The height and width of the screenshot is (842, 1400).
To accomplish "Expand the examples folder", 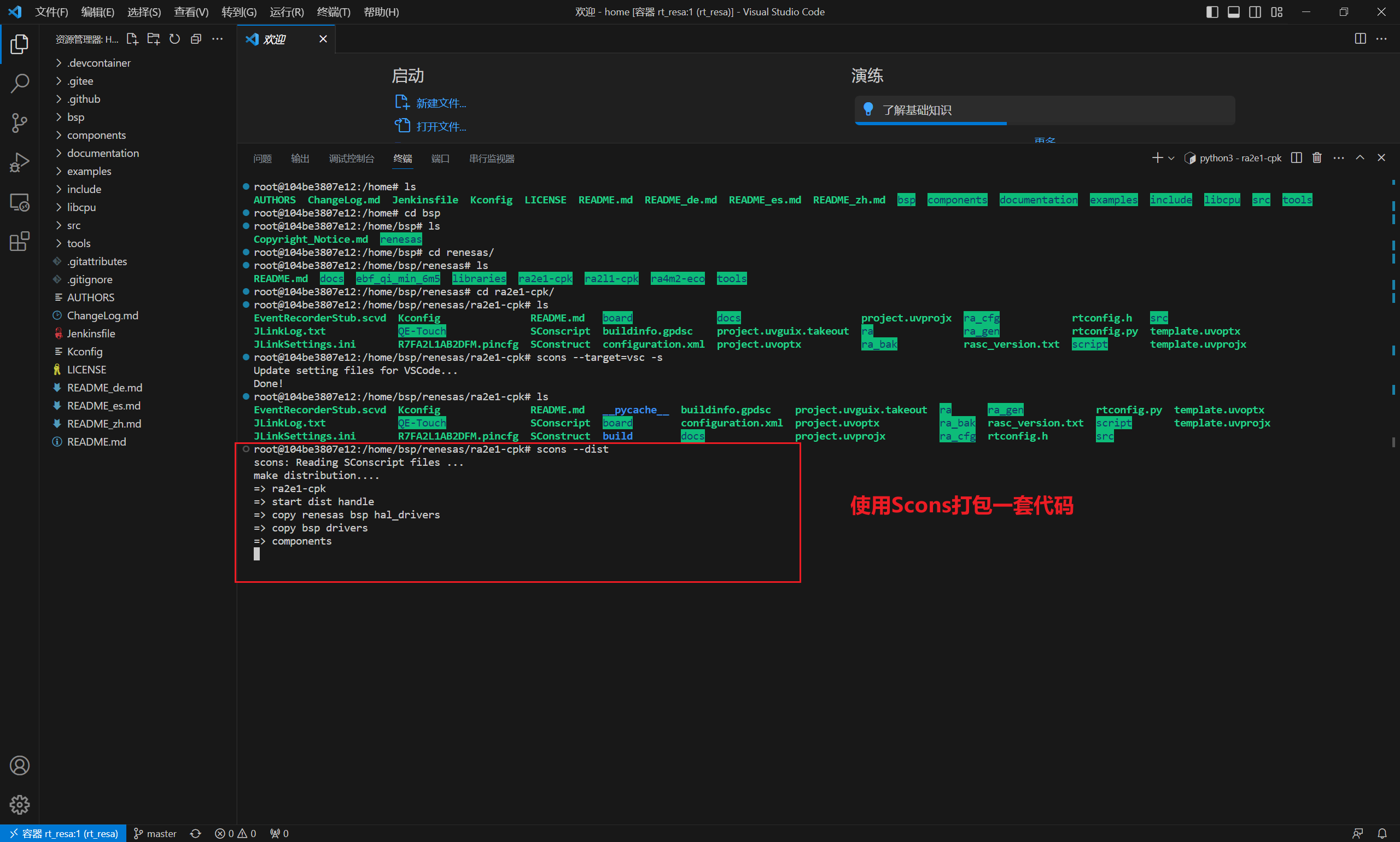I will (x=139, y=171).
